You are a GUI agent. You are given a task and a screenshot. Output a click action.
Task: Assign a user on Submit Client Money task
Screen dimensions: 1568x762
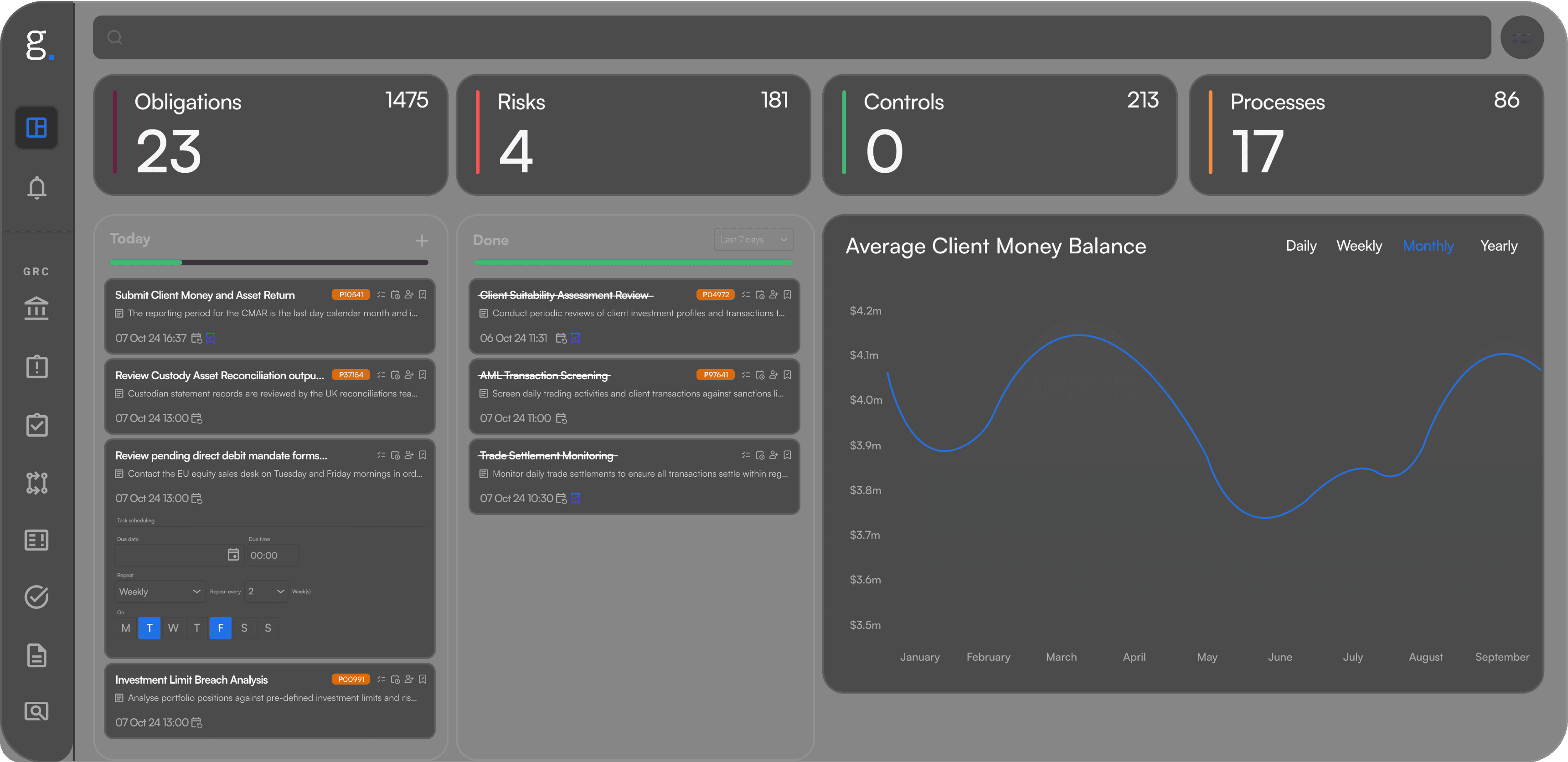click(x=409, y=294)
